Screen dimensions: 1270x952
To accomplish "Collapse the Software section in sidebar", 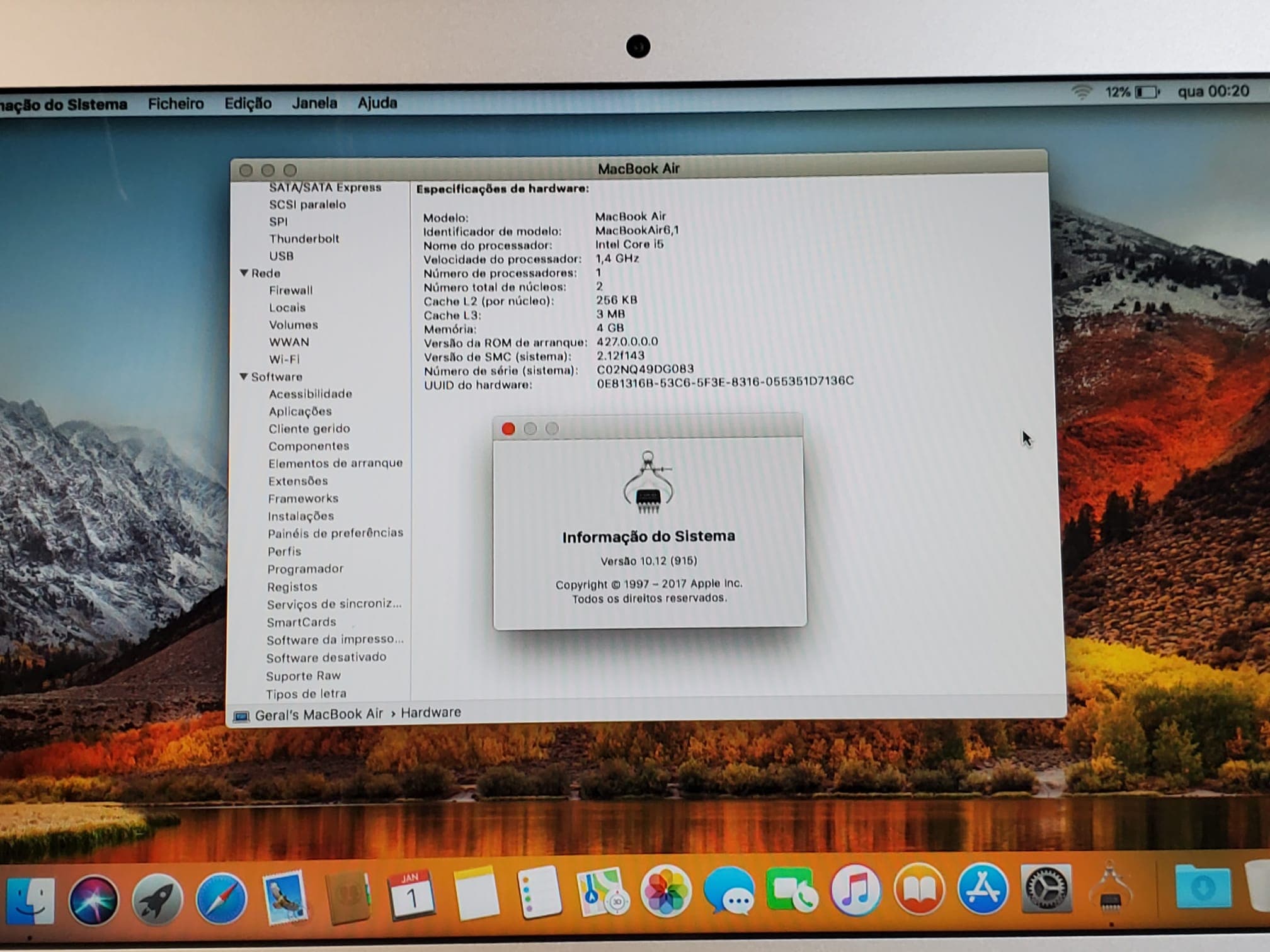I will coord(244,377).
